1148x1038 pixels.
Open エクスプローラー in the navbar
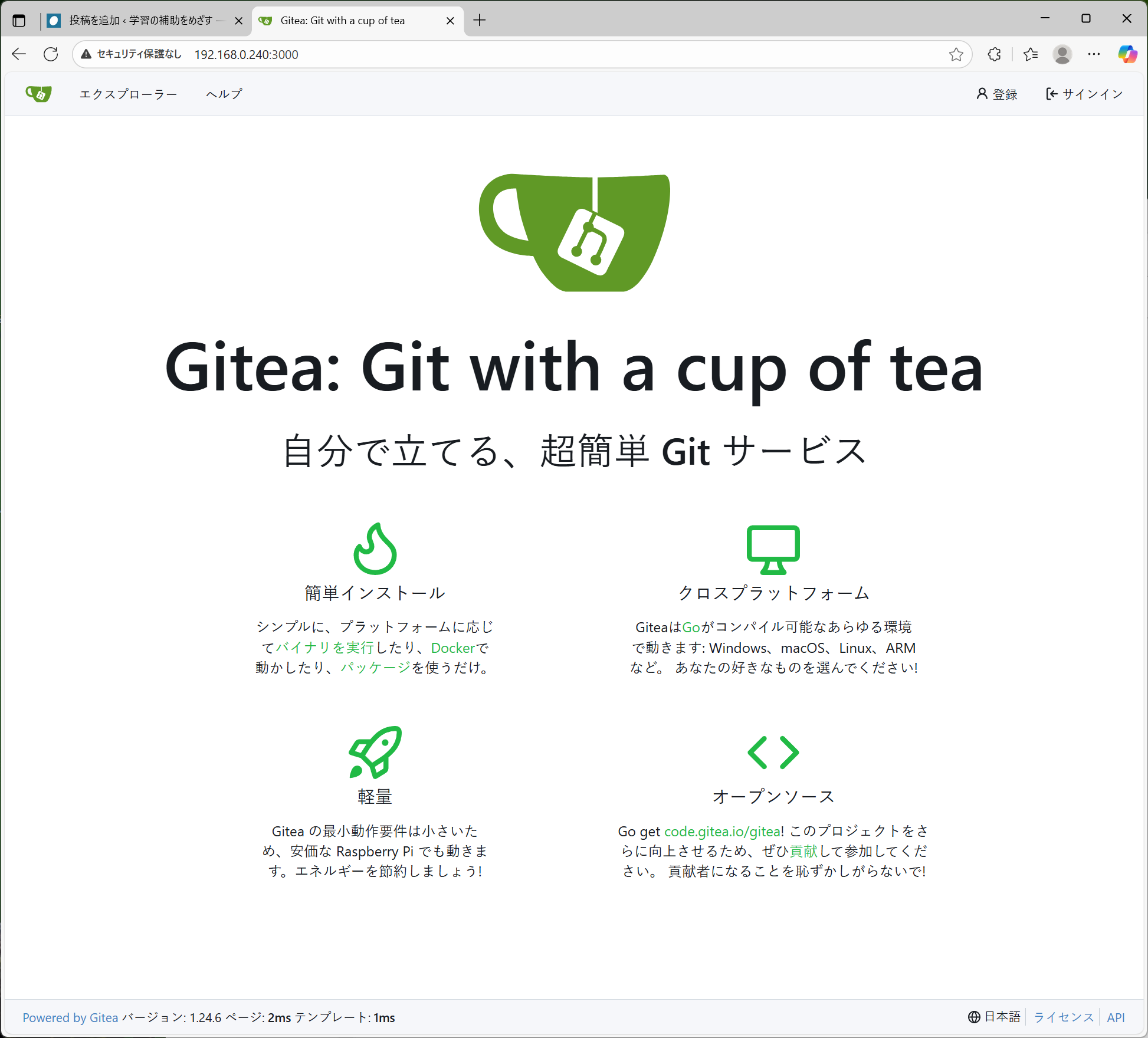click(x=128, y=94)
